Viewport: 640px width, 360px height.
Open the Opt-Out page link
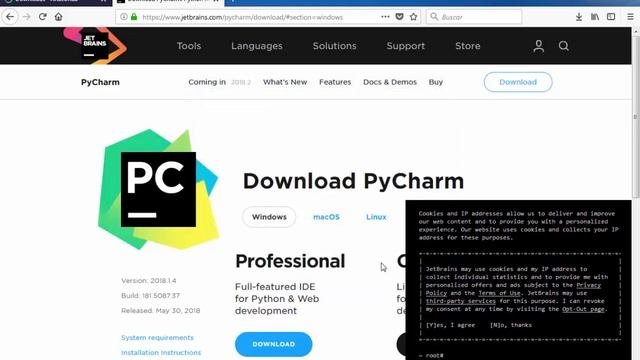pyautogui.click(x=583, y=309)
